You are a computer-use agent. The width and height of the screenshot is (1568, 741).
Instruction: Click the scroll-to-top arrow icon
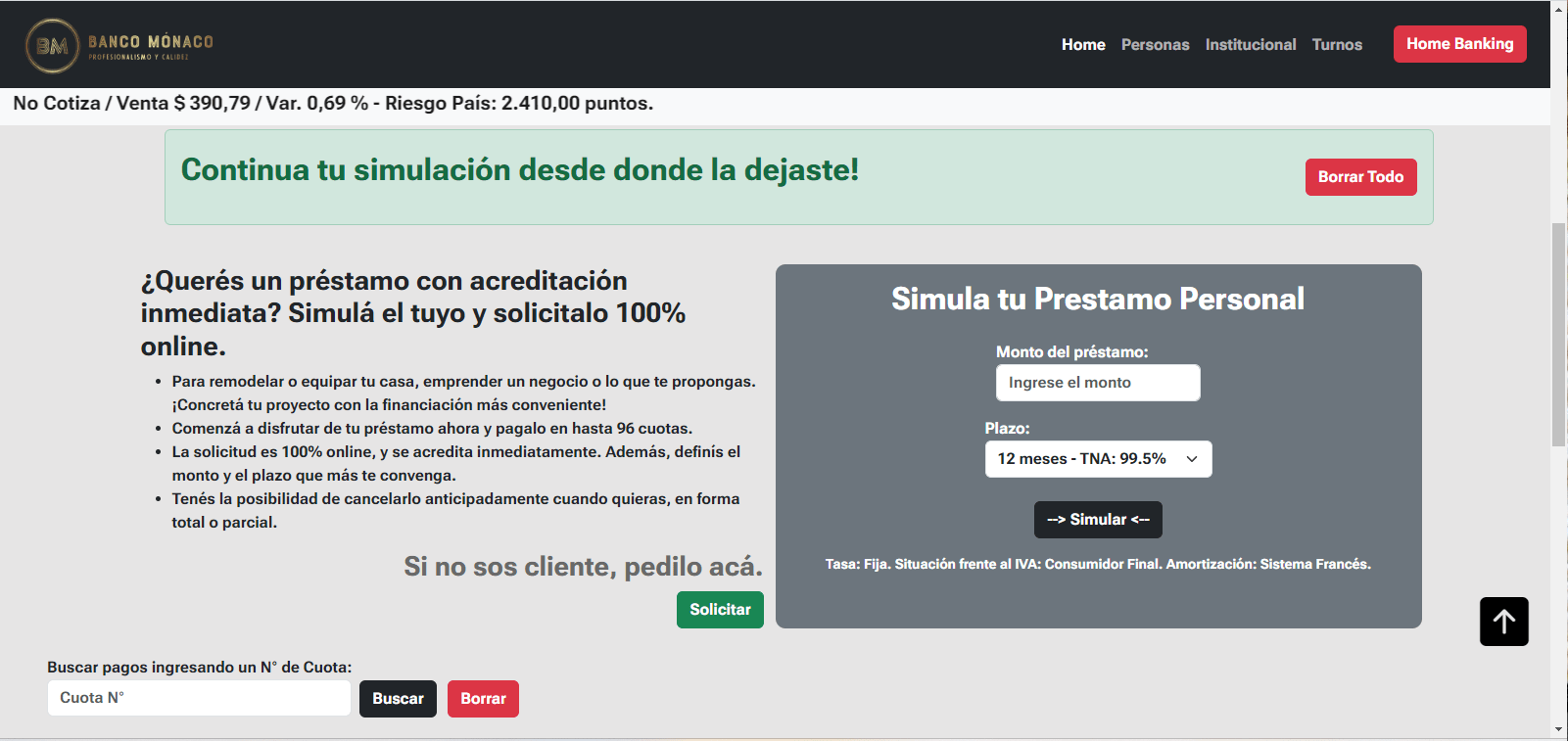pyautogui.click(x=1503, y=622)
